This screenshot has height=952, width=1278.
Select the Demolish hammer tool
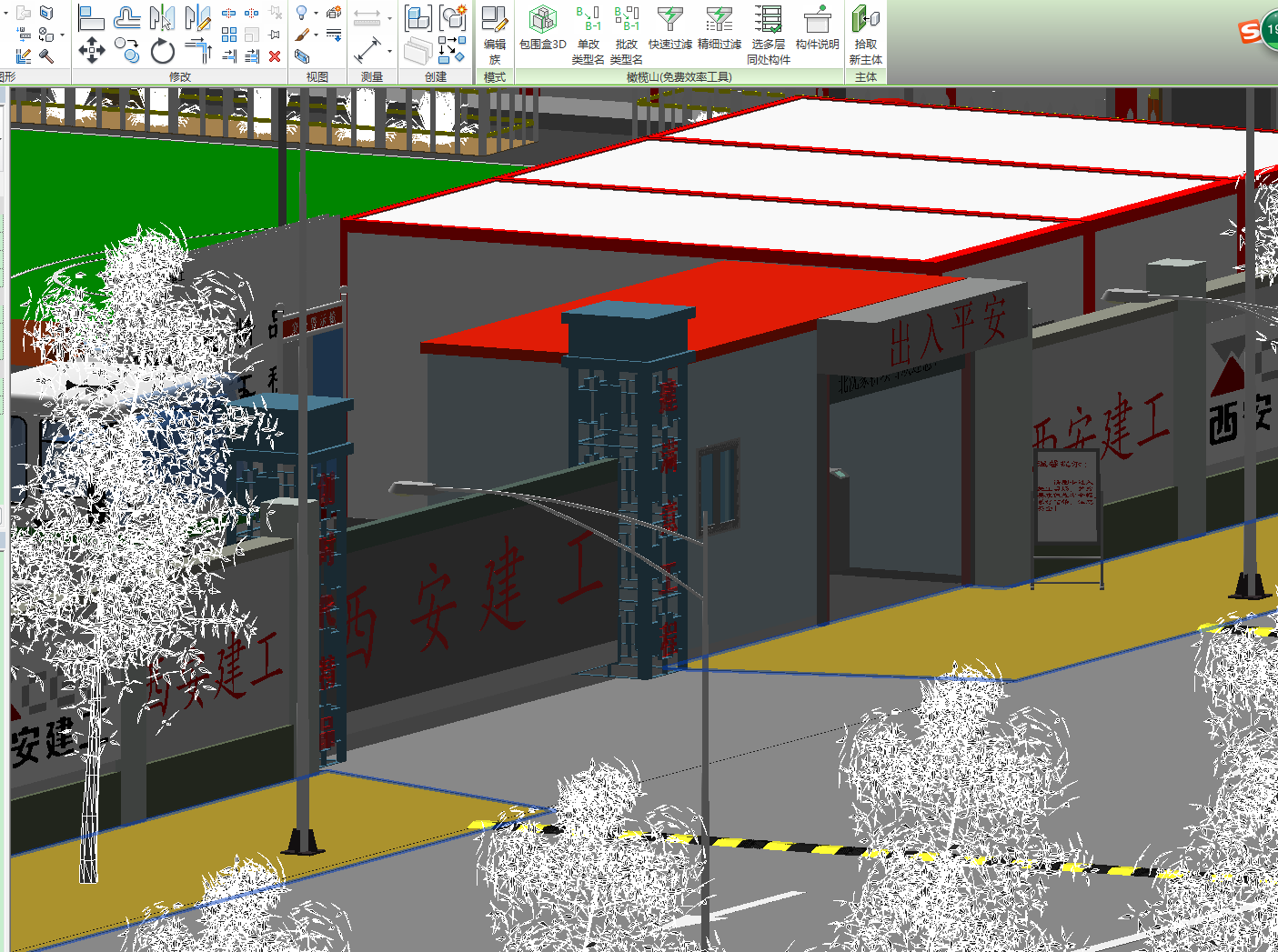[46, 56]
